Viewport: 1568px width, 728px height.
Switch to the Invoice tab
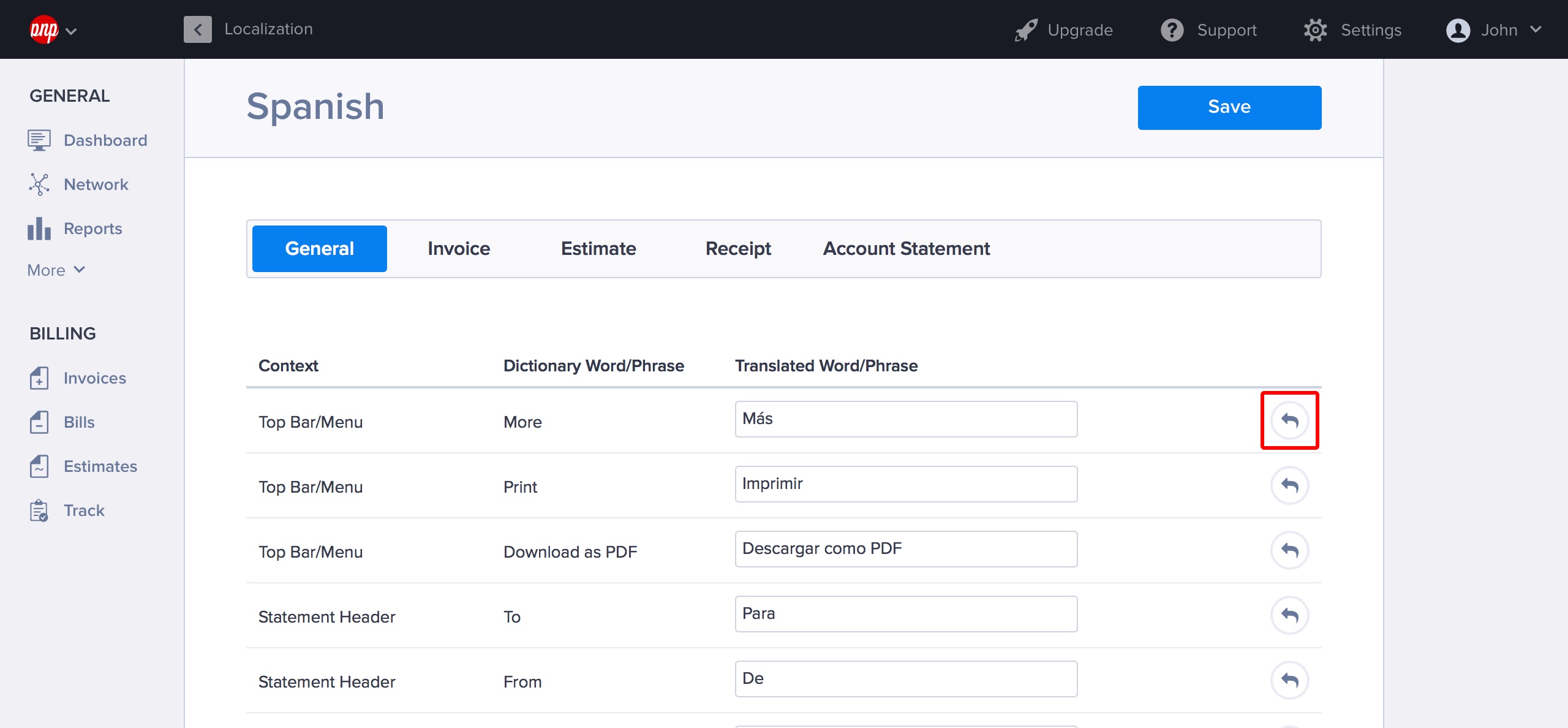(458, 249)
